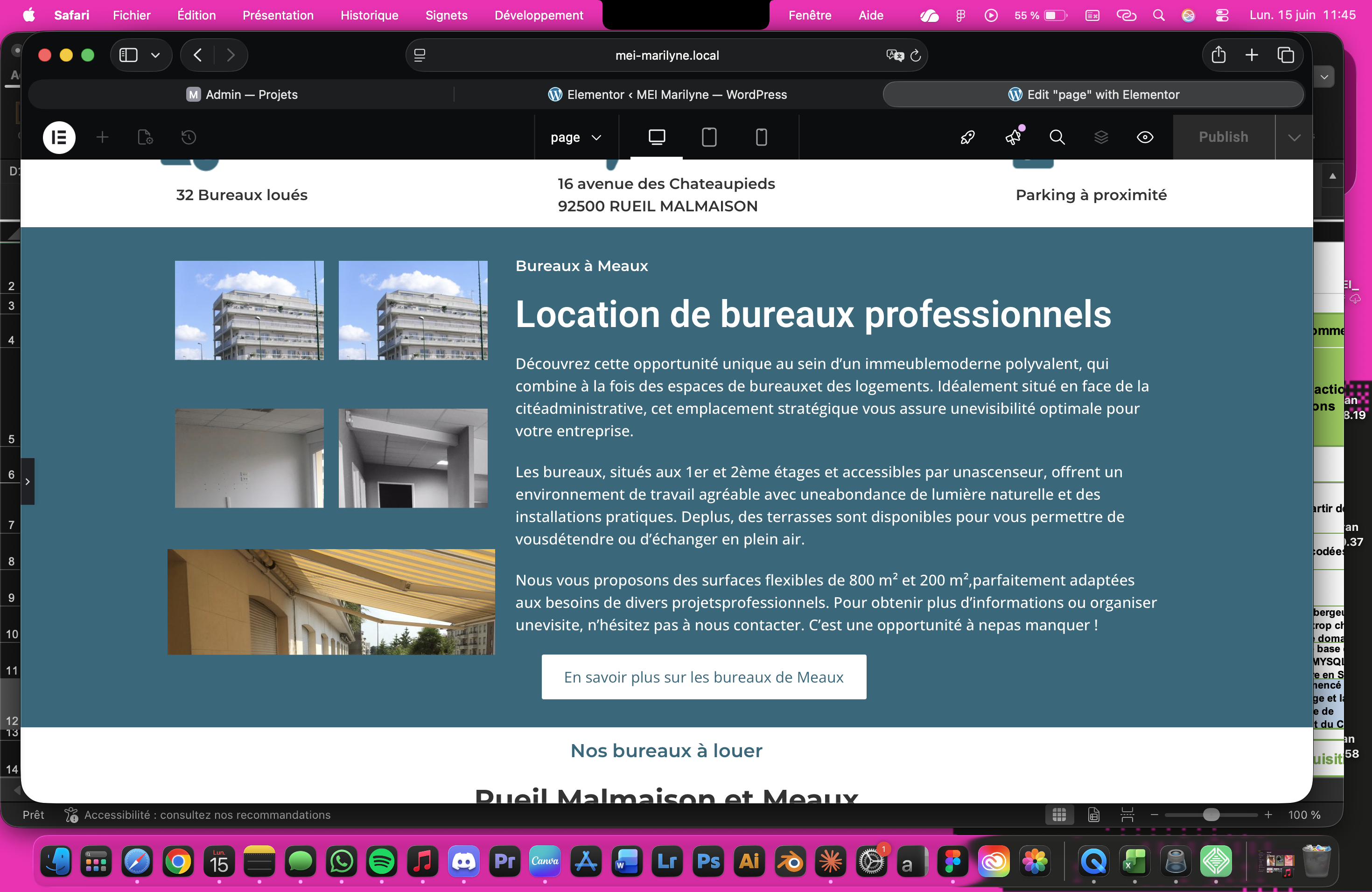Image resolution: width=1372 pixels, height=892 pixels.
Task: Open Finder from the Dock
Action: coord(56,862)
